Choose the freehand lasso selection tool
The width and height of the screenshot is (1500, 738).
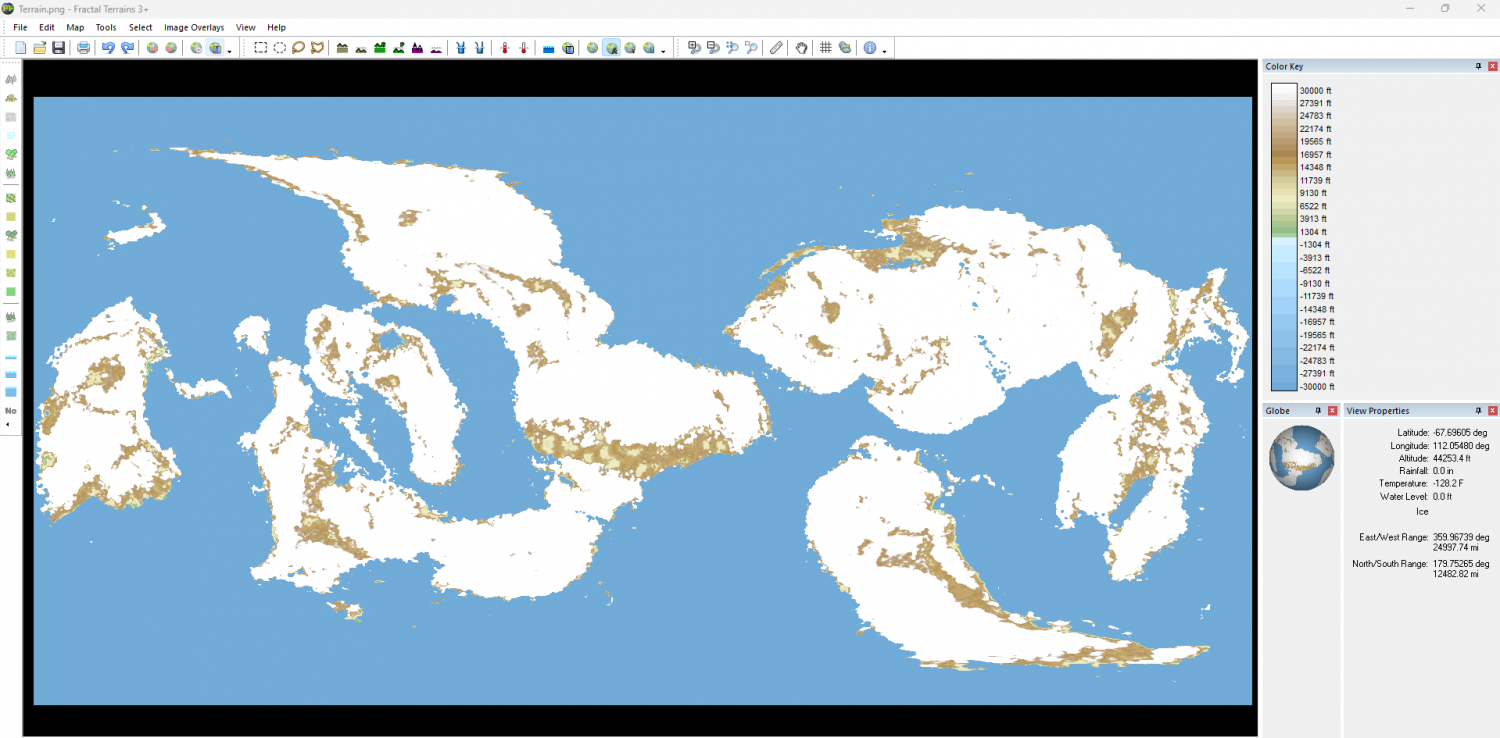coord(298,48)
